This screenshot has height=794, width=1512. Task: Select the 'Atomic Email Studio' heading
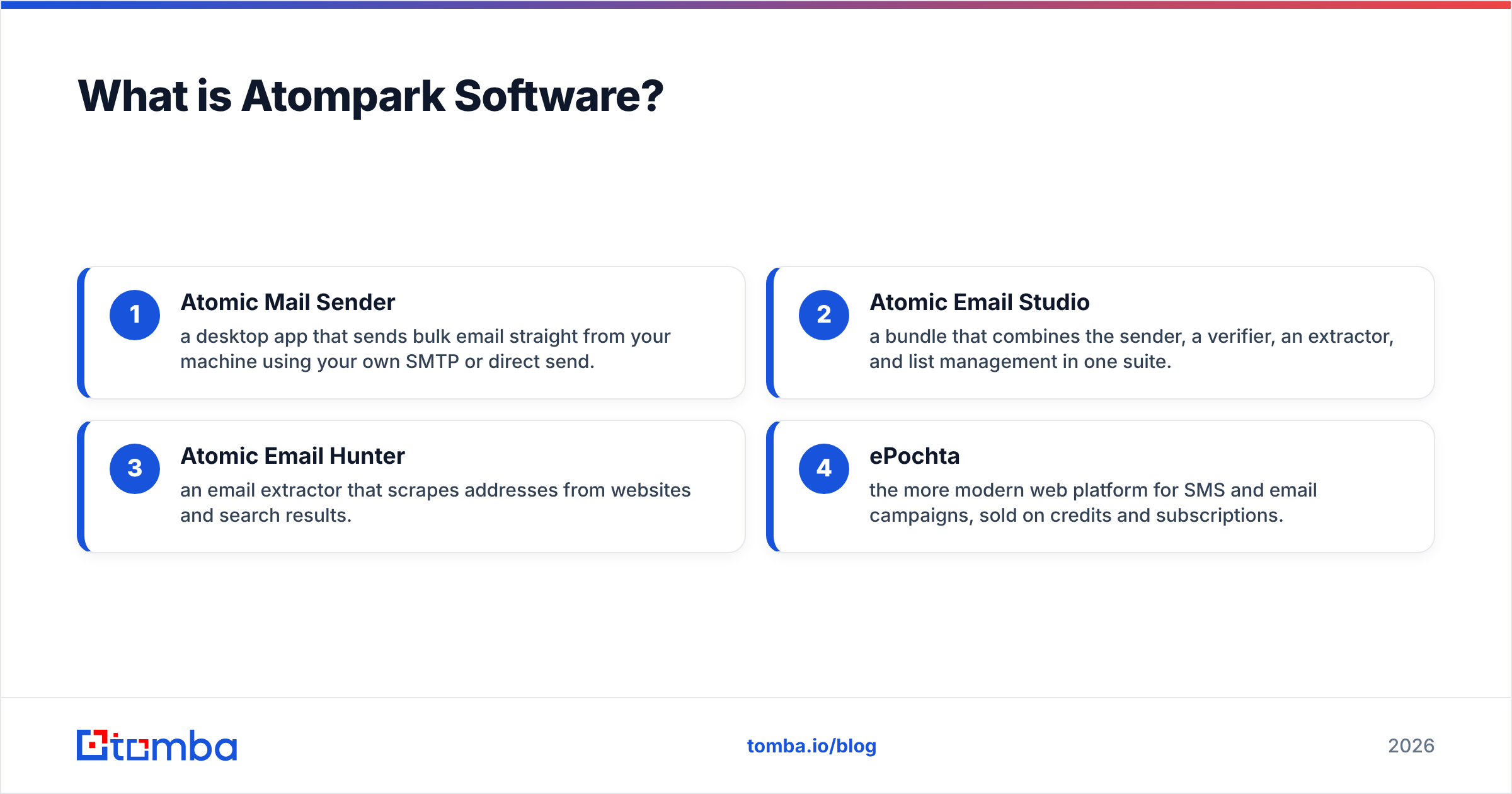pyautogui.click(x=980, y=302)
